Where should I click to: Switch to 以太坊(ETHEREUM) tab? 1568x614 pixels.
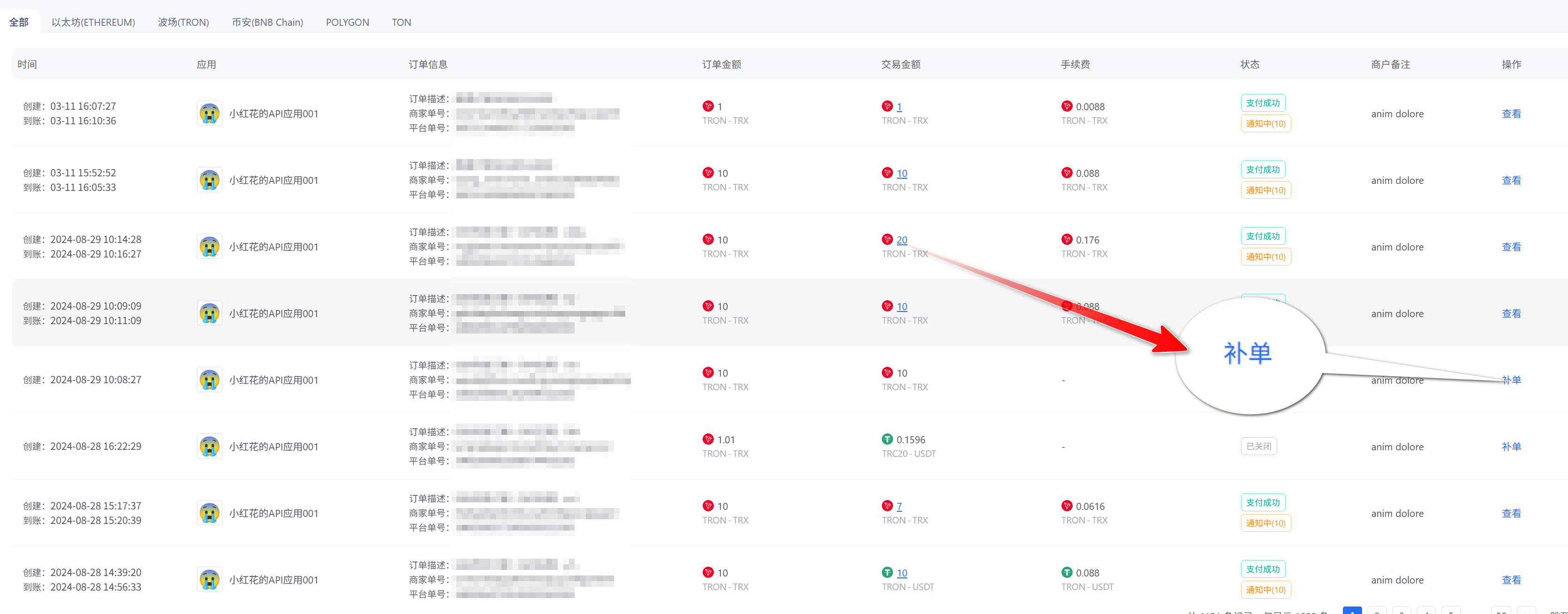click(93, 23)
